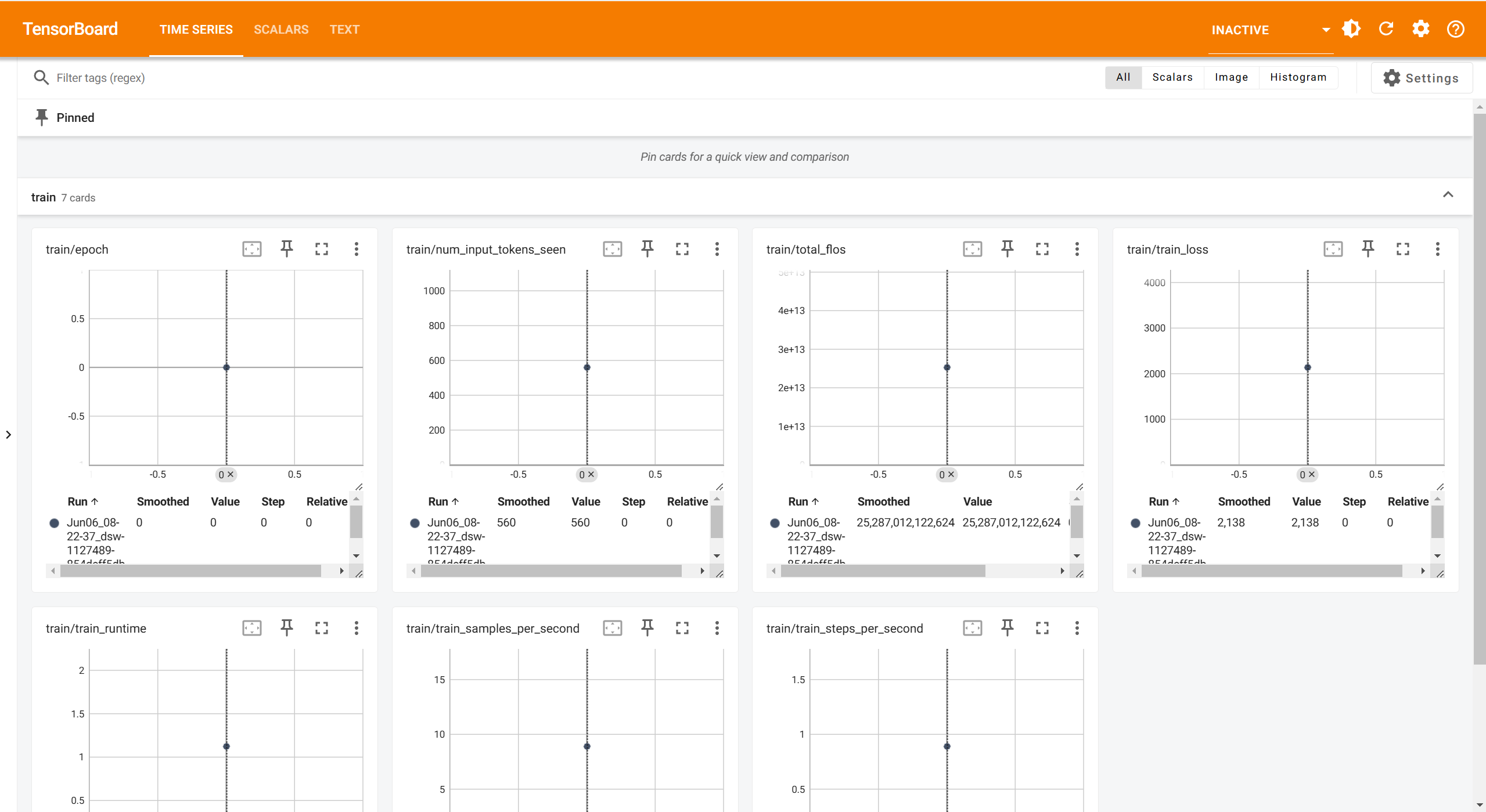Reload data with the refresh icon

pos(1386,29)
